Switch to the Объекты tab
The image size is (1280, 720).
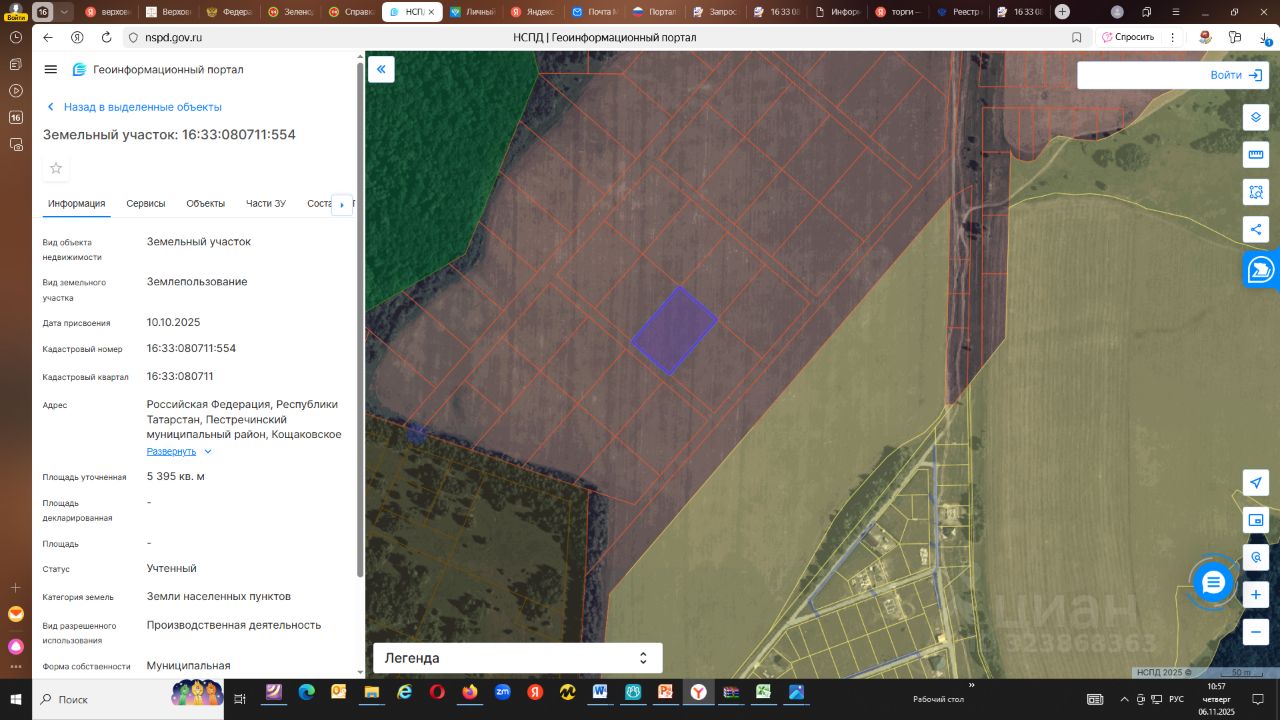tap(206, 204)
